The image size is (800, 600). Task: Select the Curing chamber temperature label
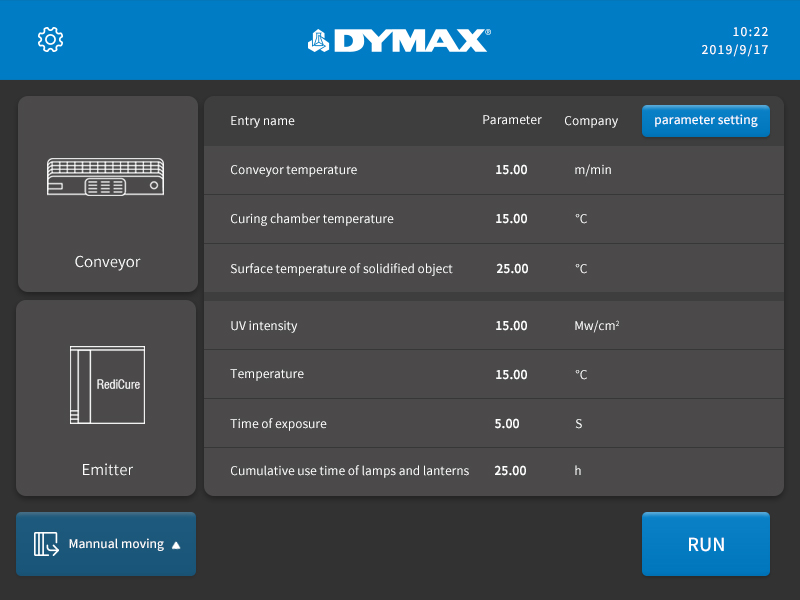(312, 219)
